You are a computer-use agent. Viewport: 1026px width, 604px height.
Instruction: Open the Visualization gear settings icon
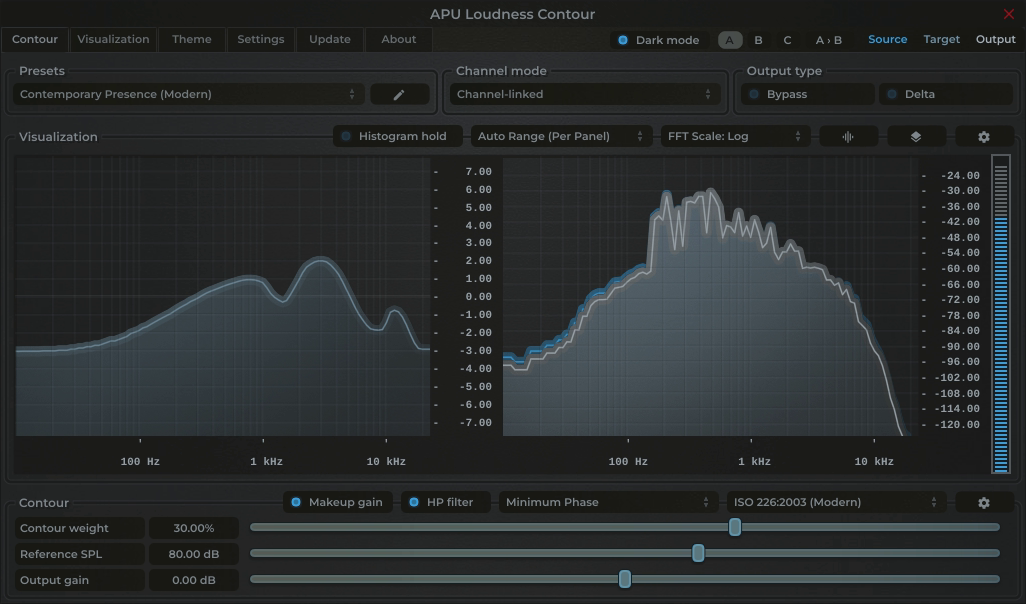click(984, 136)
